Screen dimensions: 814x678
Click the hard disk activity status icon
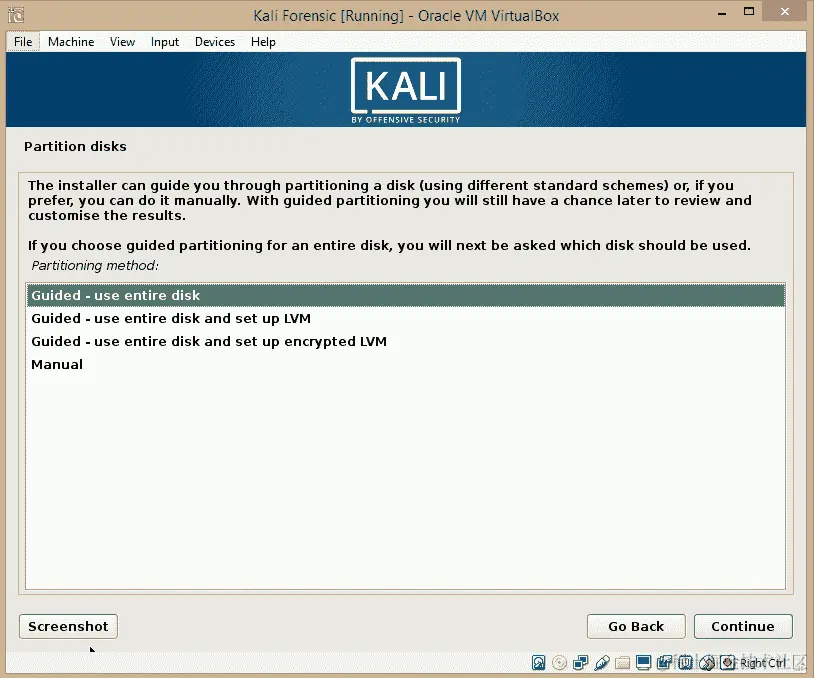[538, 662]
